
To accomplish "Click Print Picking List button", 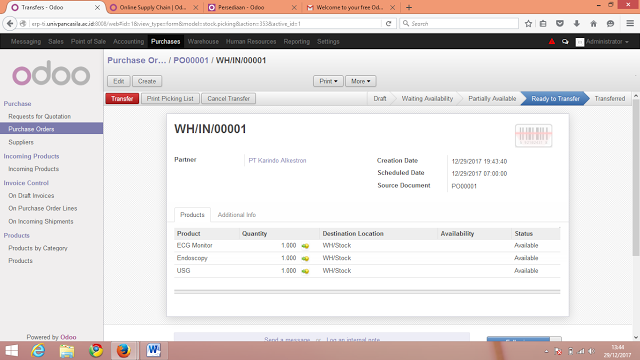I will coord(170,98).
